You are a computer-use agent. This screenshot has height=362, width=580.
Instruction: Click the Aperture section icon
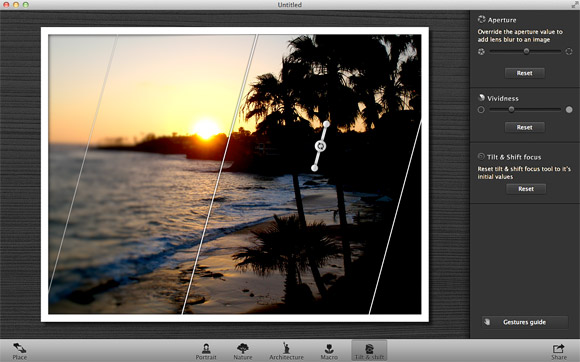pos(481,19)
